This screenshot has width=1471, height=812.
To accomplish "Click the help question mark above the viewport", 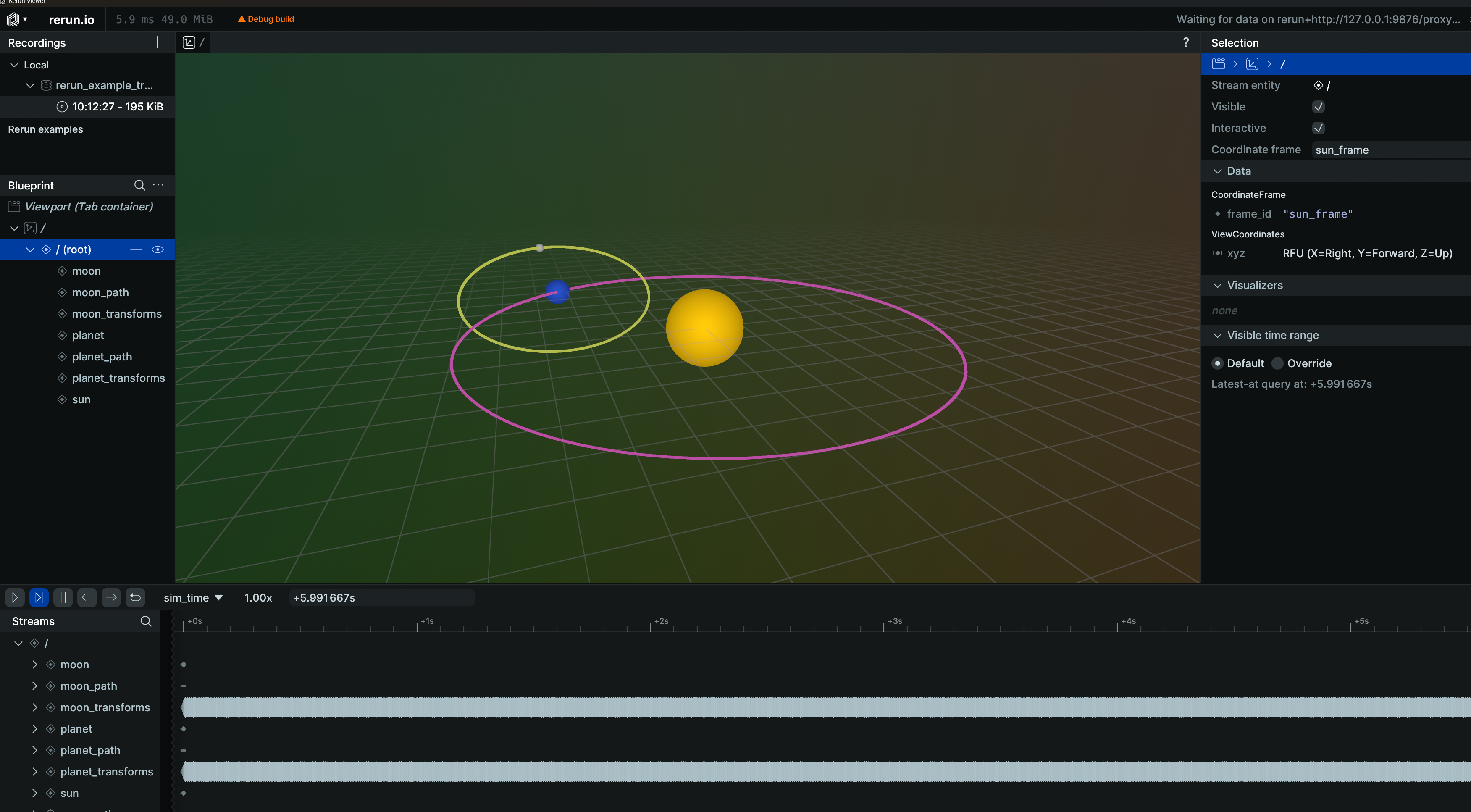I will (1186, 42).
